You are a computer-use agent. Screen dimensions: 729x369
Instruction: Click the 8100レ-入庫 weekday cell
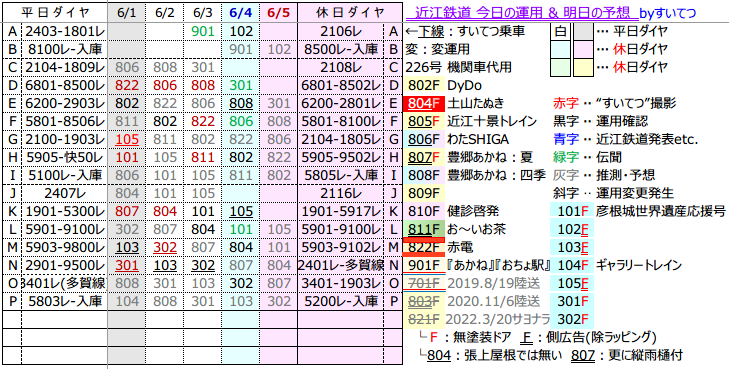(65, 49)
